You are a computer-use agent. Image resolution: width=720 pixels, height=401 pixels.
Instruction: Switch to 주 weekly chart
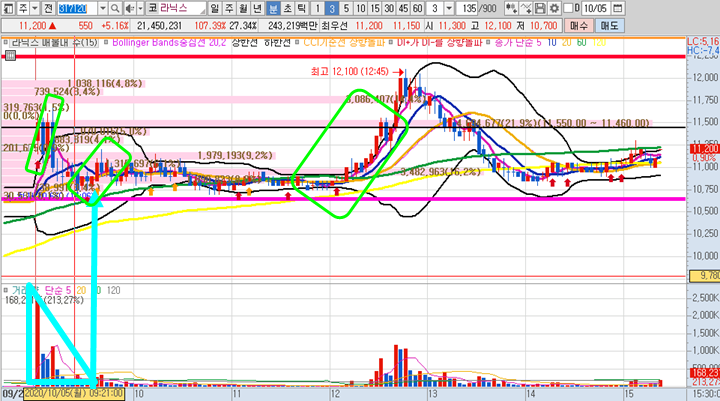(x=229, y=8)
